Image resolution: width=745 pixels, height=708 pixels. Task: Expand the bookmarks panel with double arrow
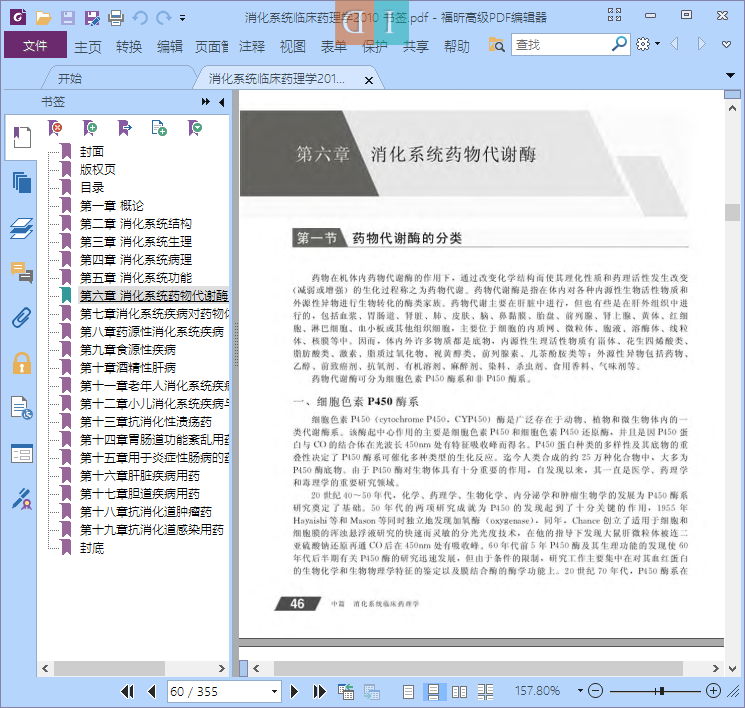click(x=206, y=102)
